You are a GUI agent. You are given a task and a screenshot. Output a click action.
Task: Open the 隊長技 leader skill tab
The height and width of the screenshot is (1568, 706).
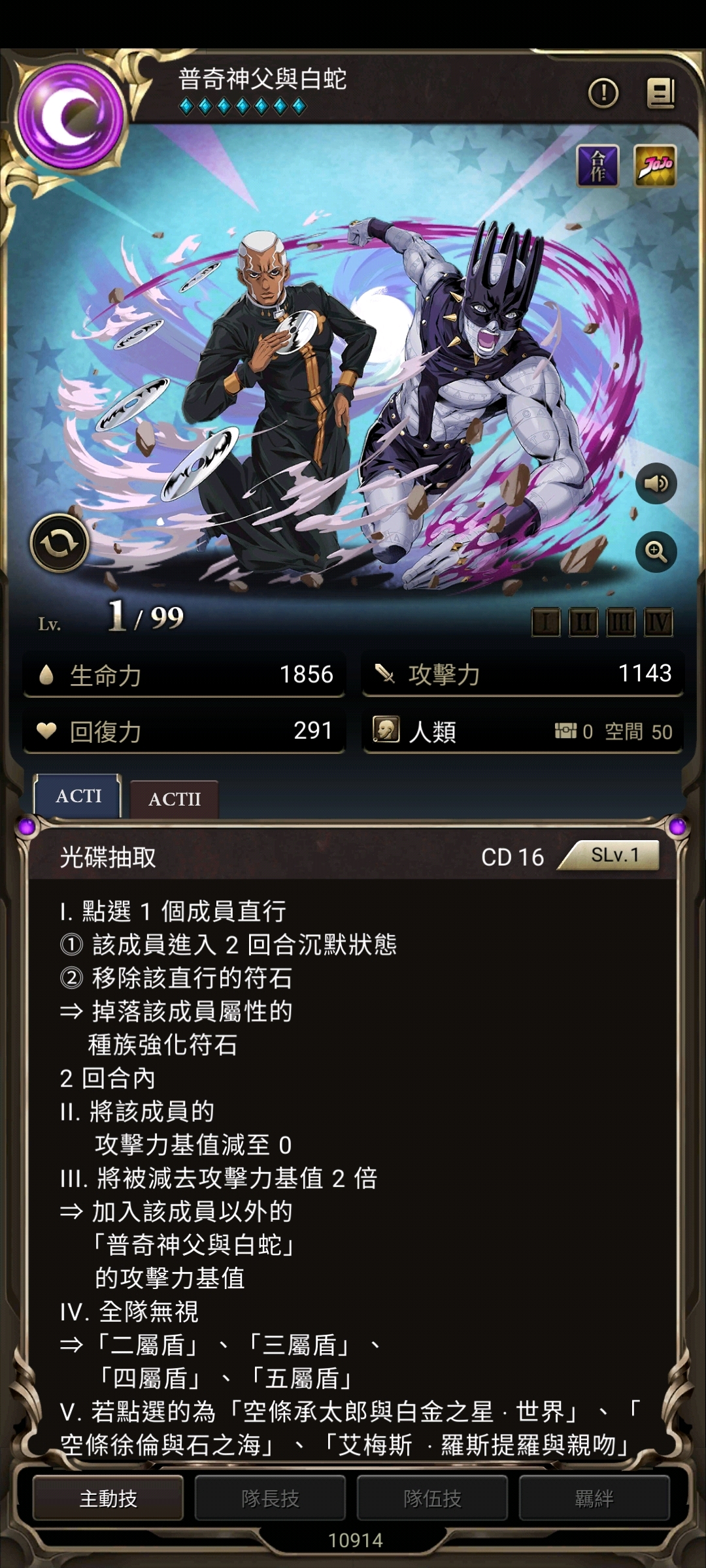coord(270,1497)
